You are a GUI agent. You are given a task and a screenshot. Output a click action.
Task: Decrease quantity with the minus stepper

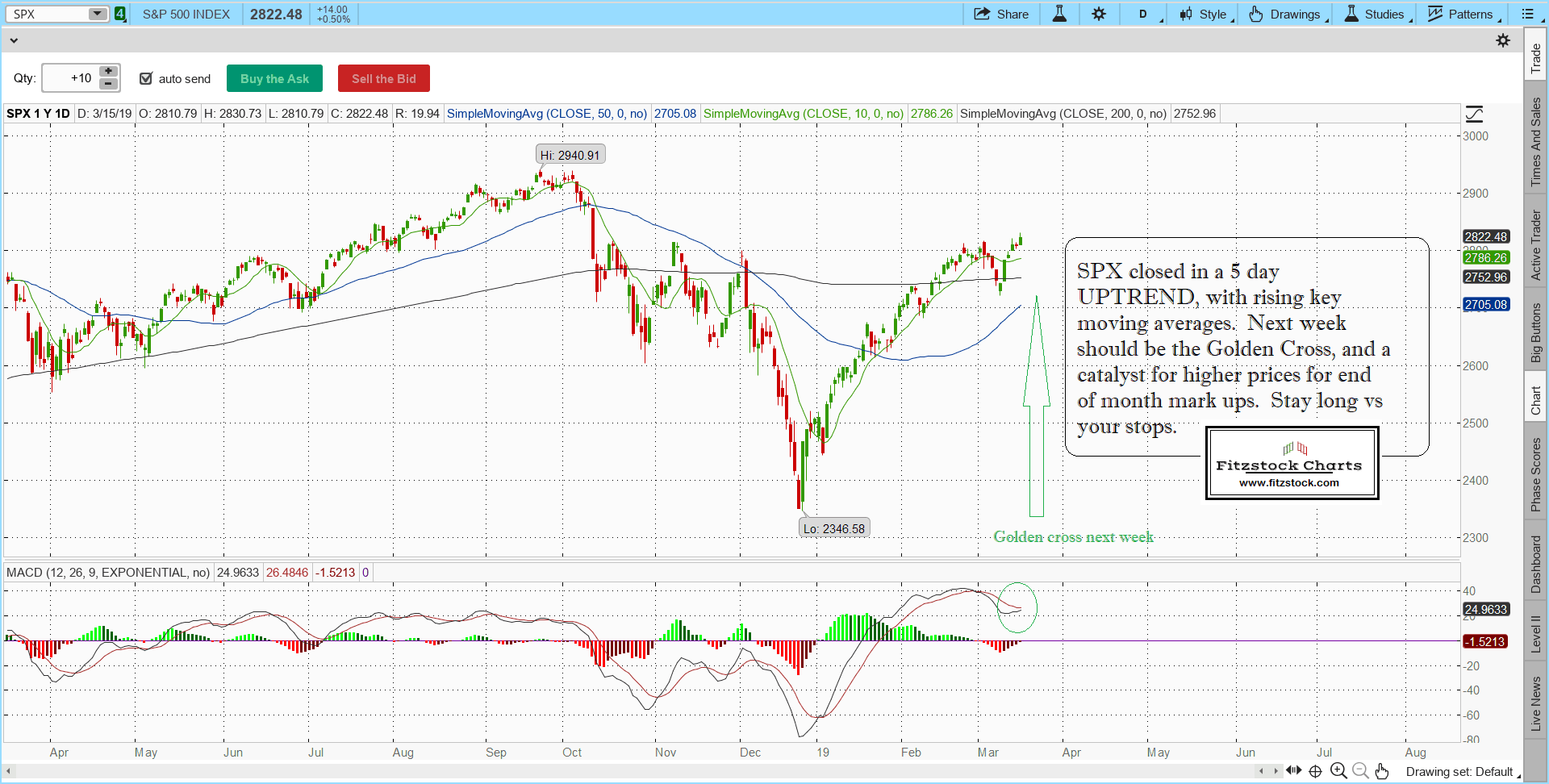pos(108,84)
